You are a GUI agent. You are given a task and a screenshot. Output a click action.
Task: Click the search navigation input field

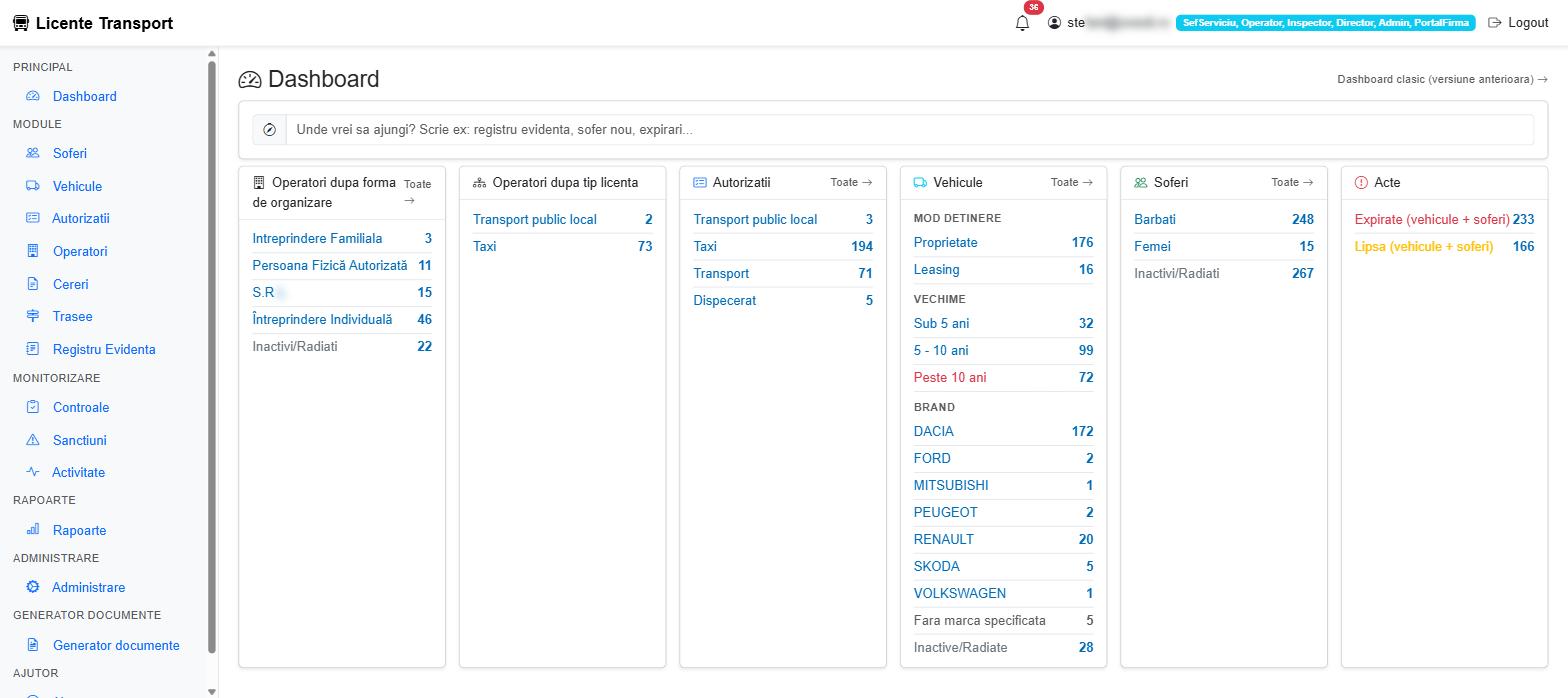click(909, 130)
